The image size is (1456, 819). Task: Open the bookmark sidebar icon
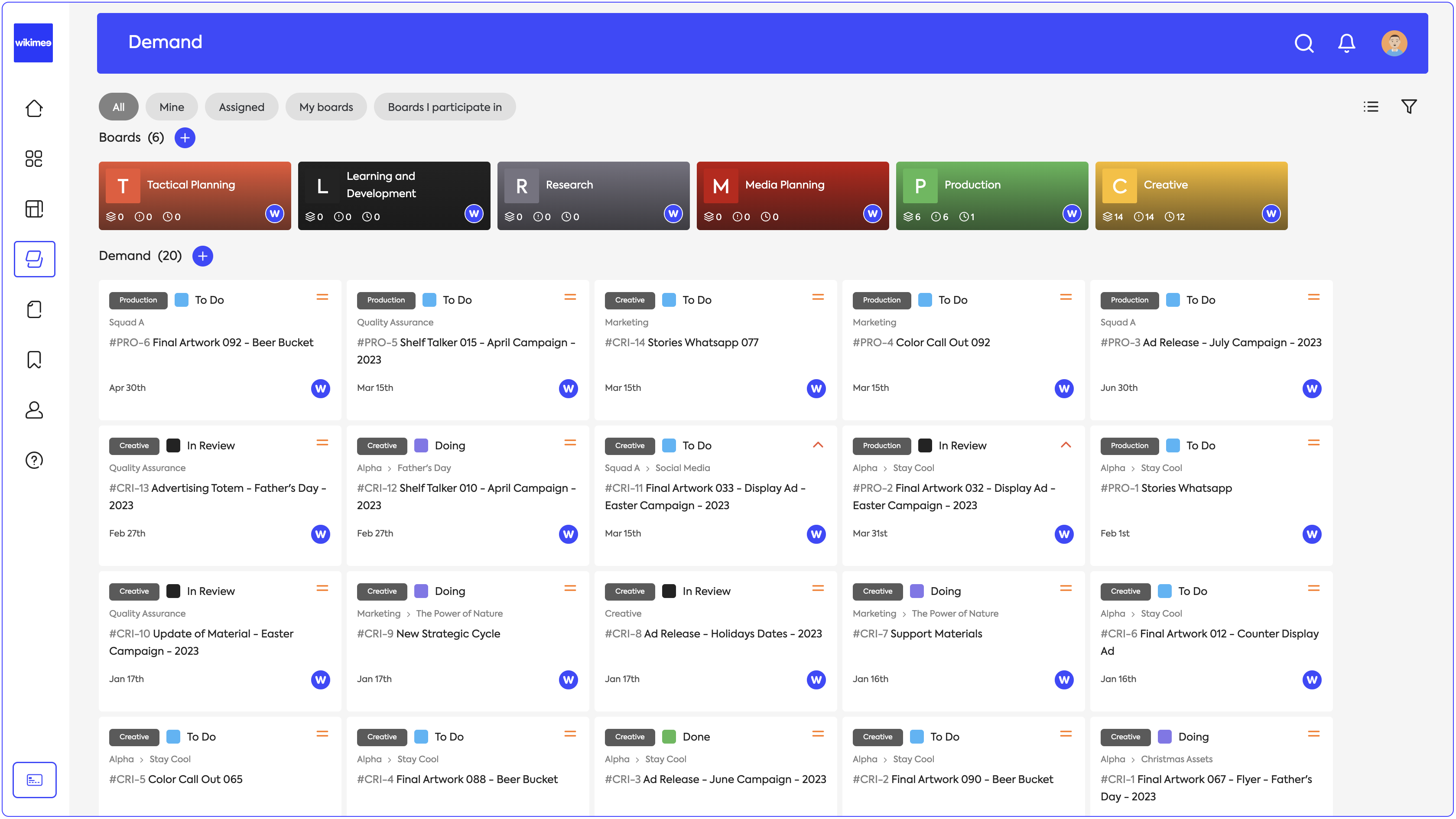[x=34, y=360]
